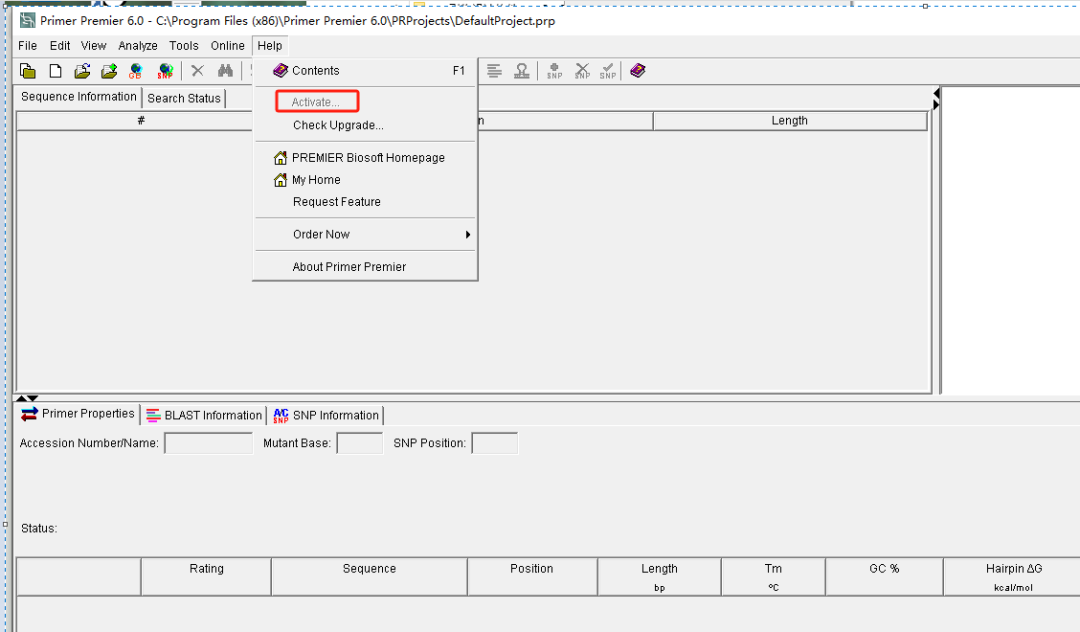This screenshot has height=632, width=1080.
Task: Expand the Order Now submenu
Action: [365, 234]
